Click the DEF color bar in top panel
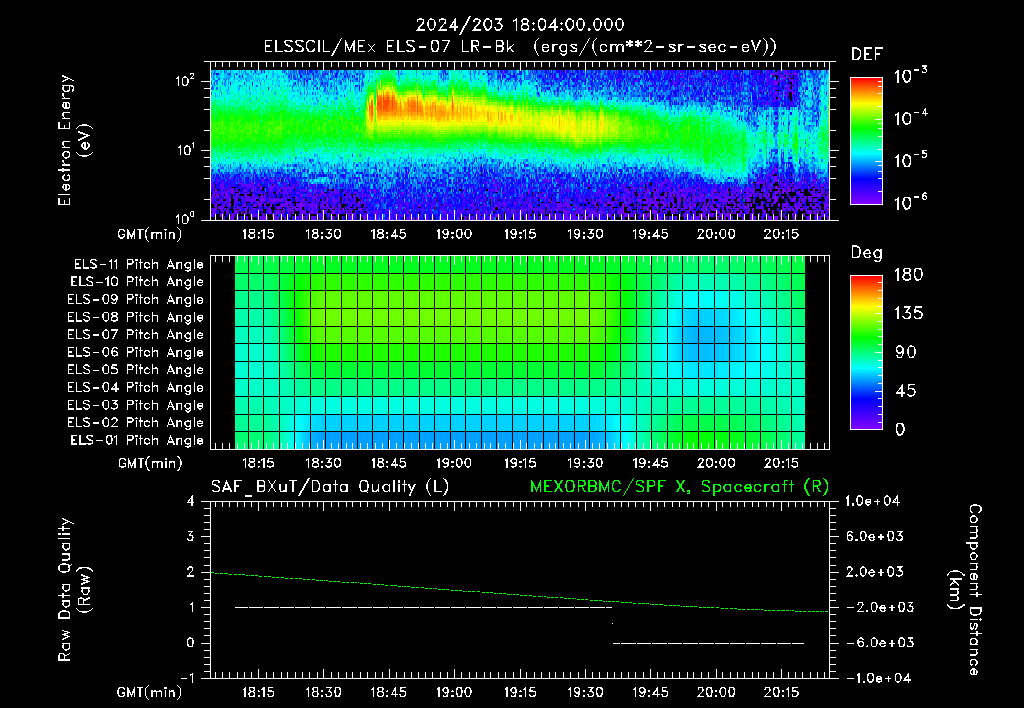The width and height of the screenshot is (1024, 708). coord(866,141)
